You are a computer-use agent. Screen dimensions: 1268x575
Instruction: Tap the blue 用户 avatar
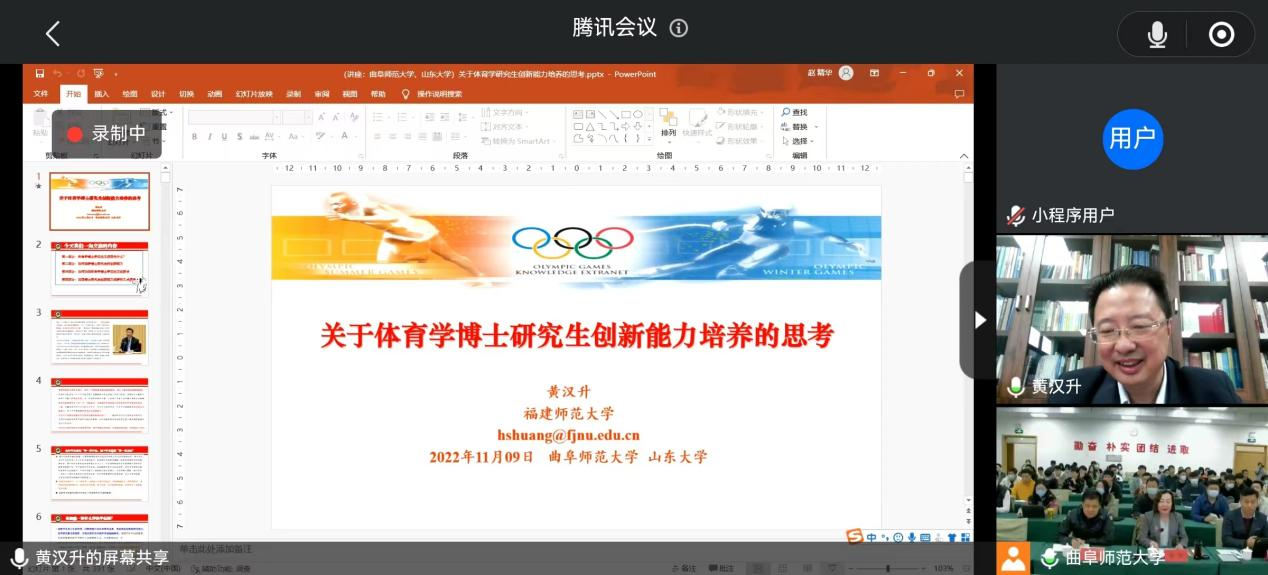1132,139
